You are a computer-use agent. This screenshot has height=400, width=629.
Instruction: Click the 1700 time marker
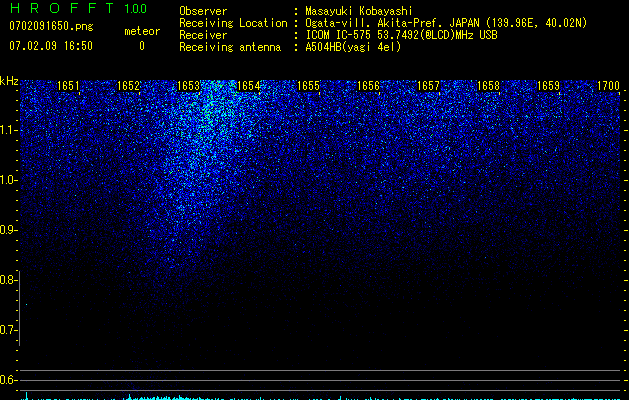click(x=609, y=86)
